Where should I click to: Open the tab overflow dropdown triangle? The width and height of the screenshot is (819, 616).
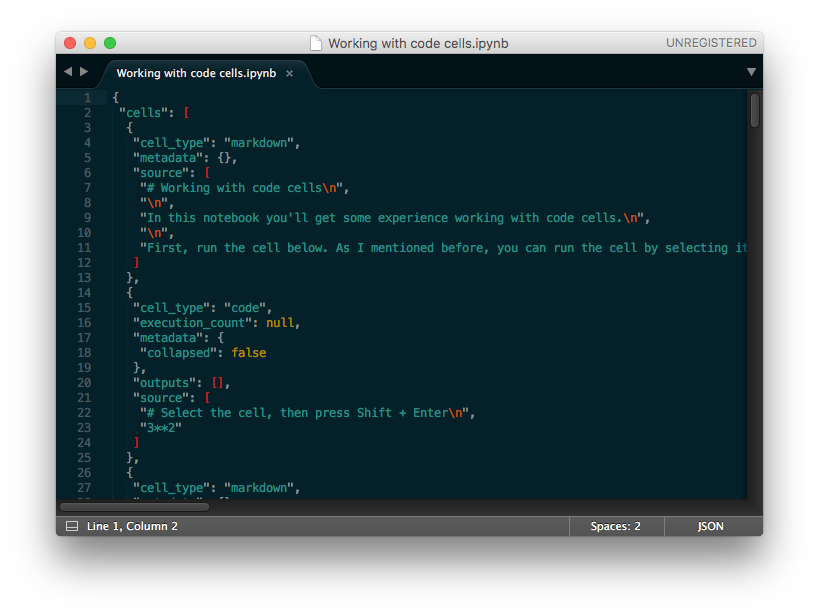pos(751,72)
